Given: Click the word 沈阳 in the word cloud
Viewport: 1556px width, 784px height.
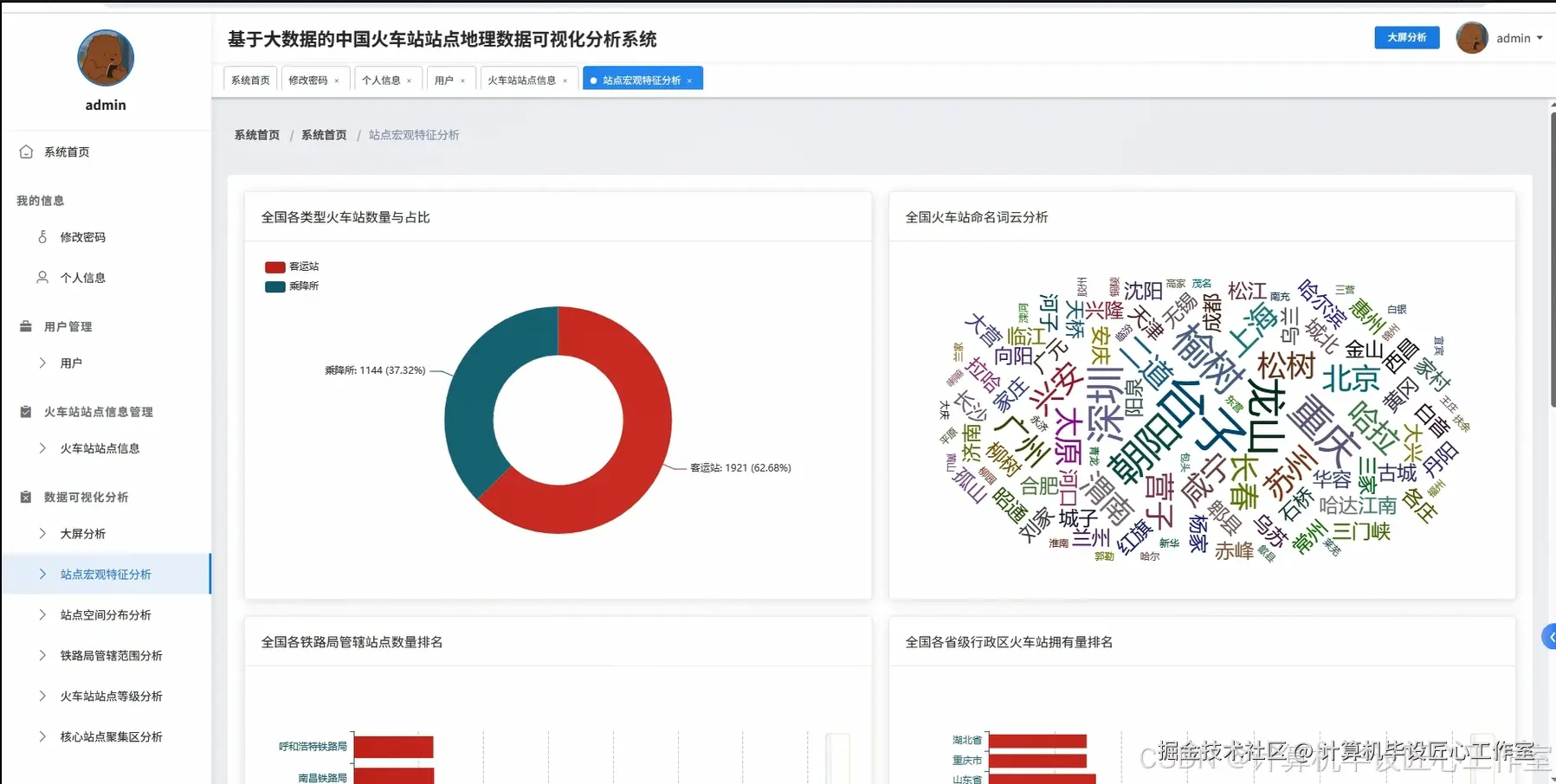Looking at the screenshot, I should 1143,292.
